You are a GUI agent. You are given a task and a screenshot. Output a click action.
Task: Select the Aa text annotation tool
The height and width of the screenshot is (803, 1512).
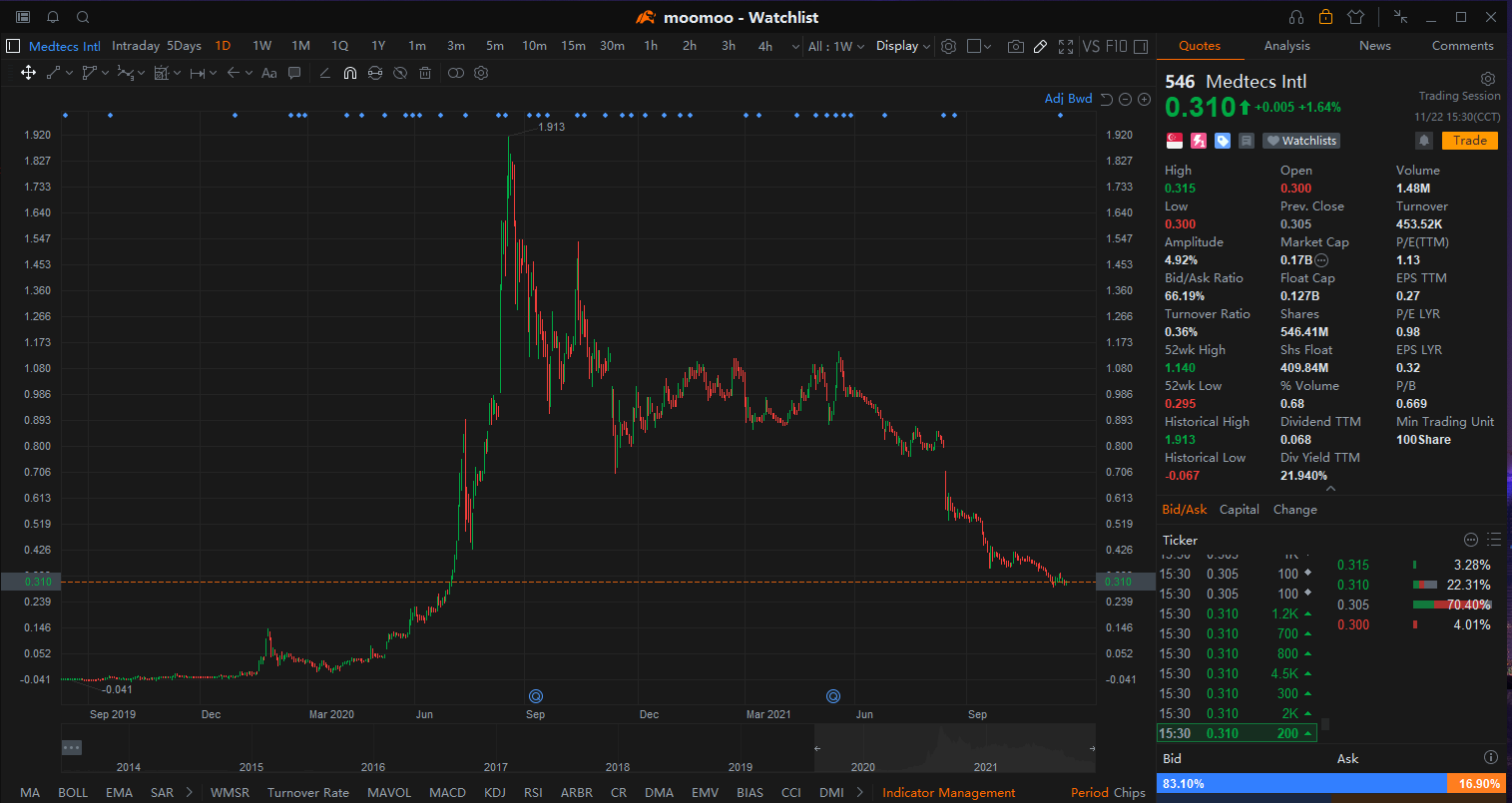click(268, 72)
